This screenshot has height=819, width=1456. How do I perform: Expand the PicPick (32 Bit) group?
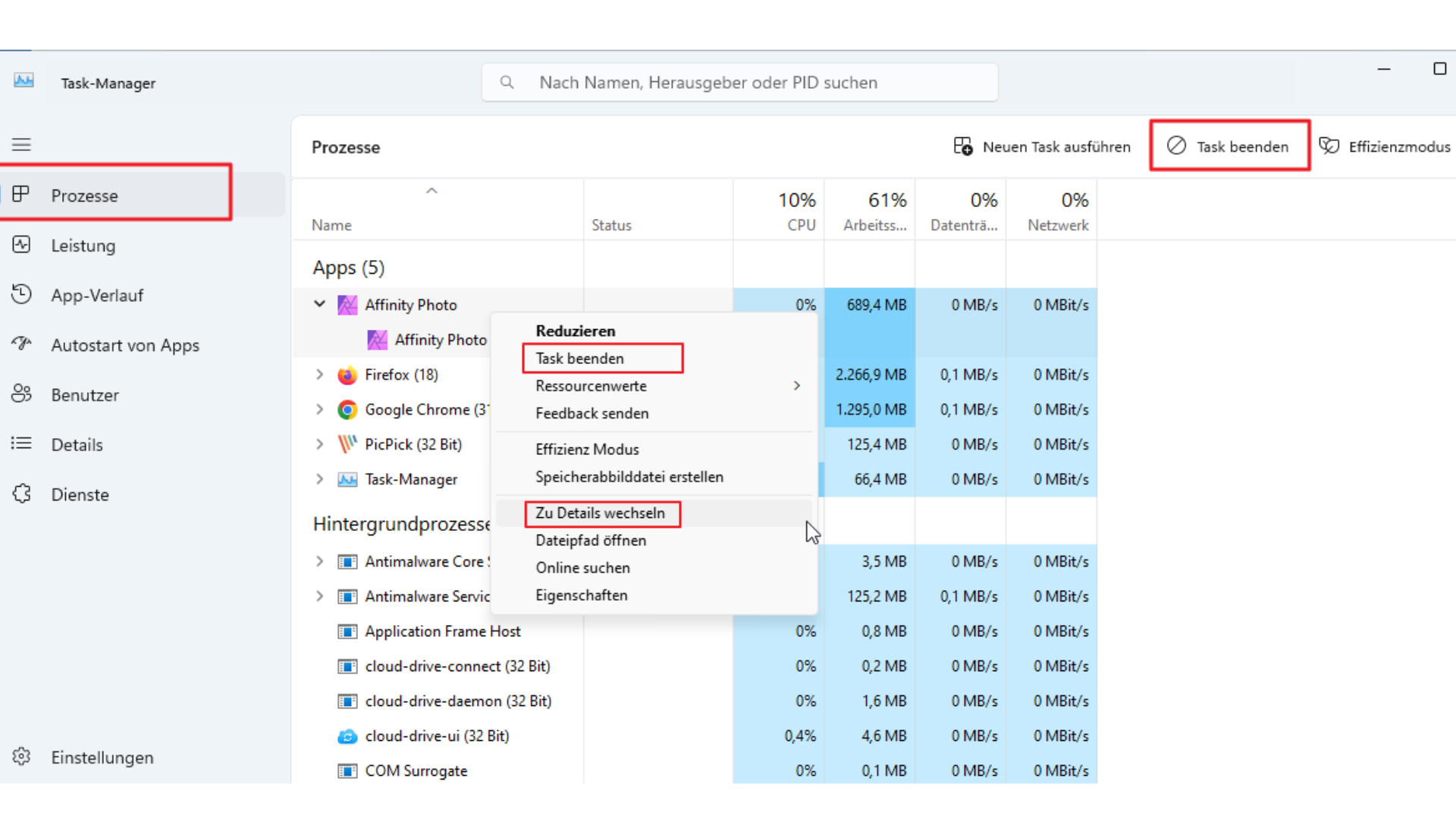coord(319,444)
